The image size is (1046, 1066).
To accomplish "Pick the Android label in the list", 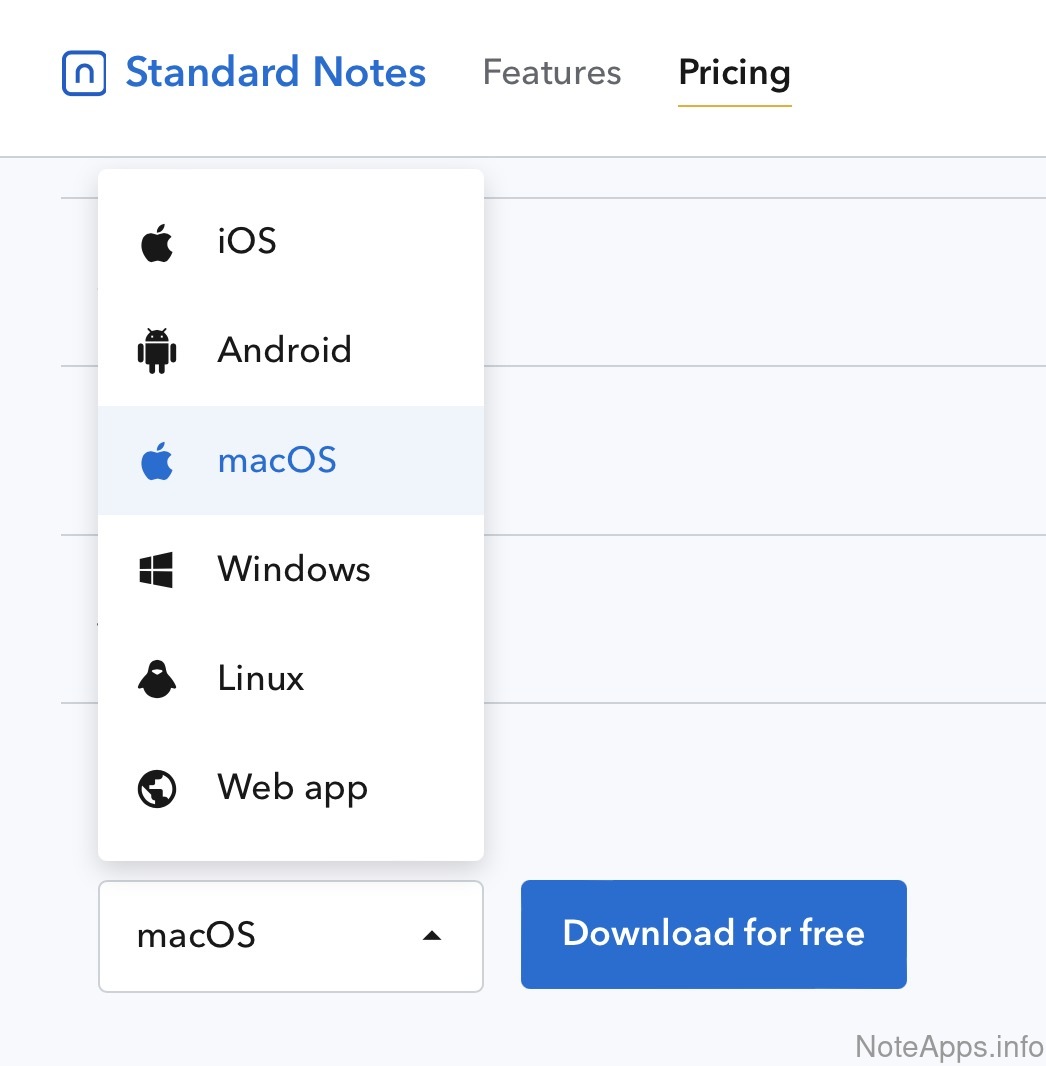I will 285,350.
